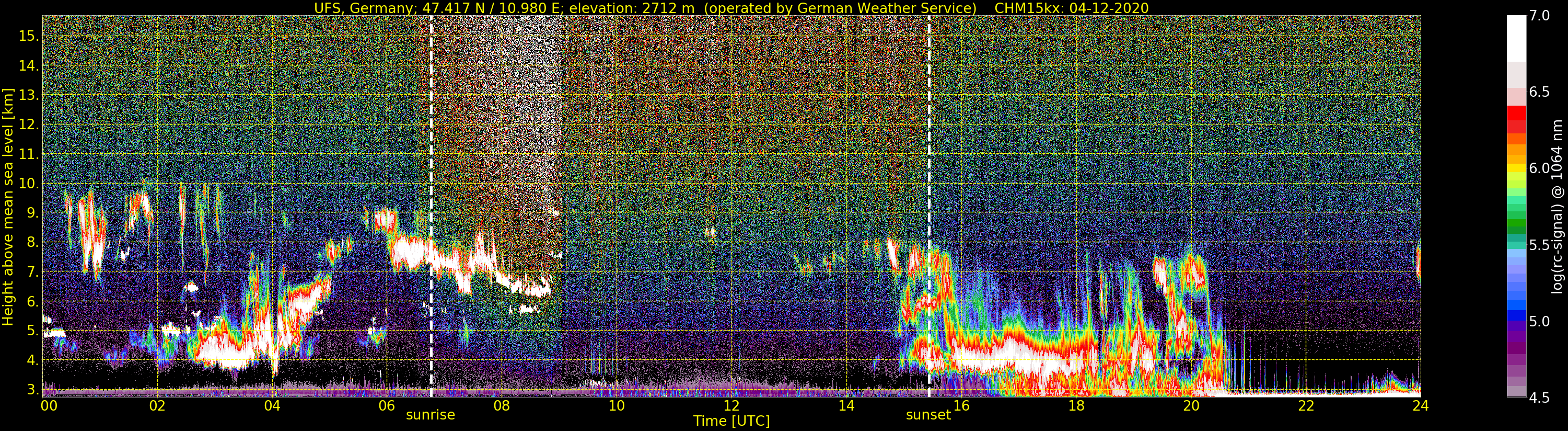The width and height of the screenshot is (1568, 431).
Task: Click the 'log(rc-signal) @ 1064 nm' colorbar label
Action: [x=1558, y=206]
